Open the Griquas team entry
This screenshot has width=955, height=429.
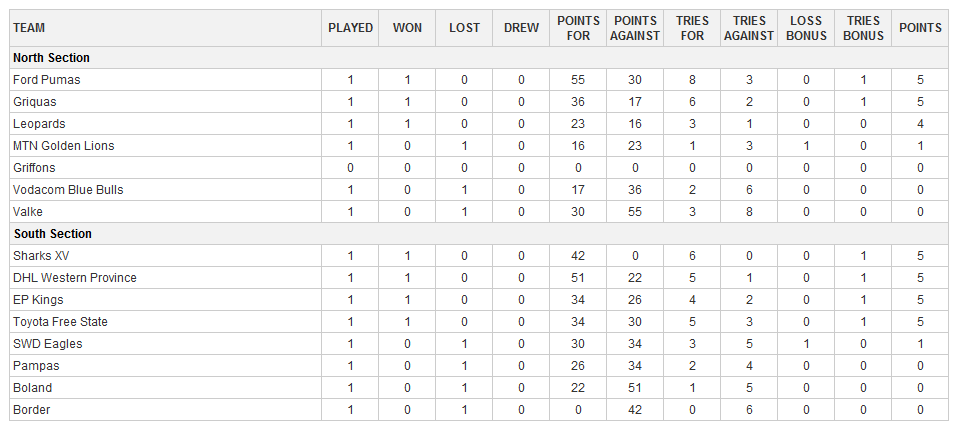[x=34, y=102]
